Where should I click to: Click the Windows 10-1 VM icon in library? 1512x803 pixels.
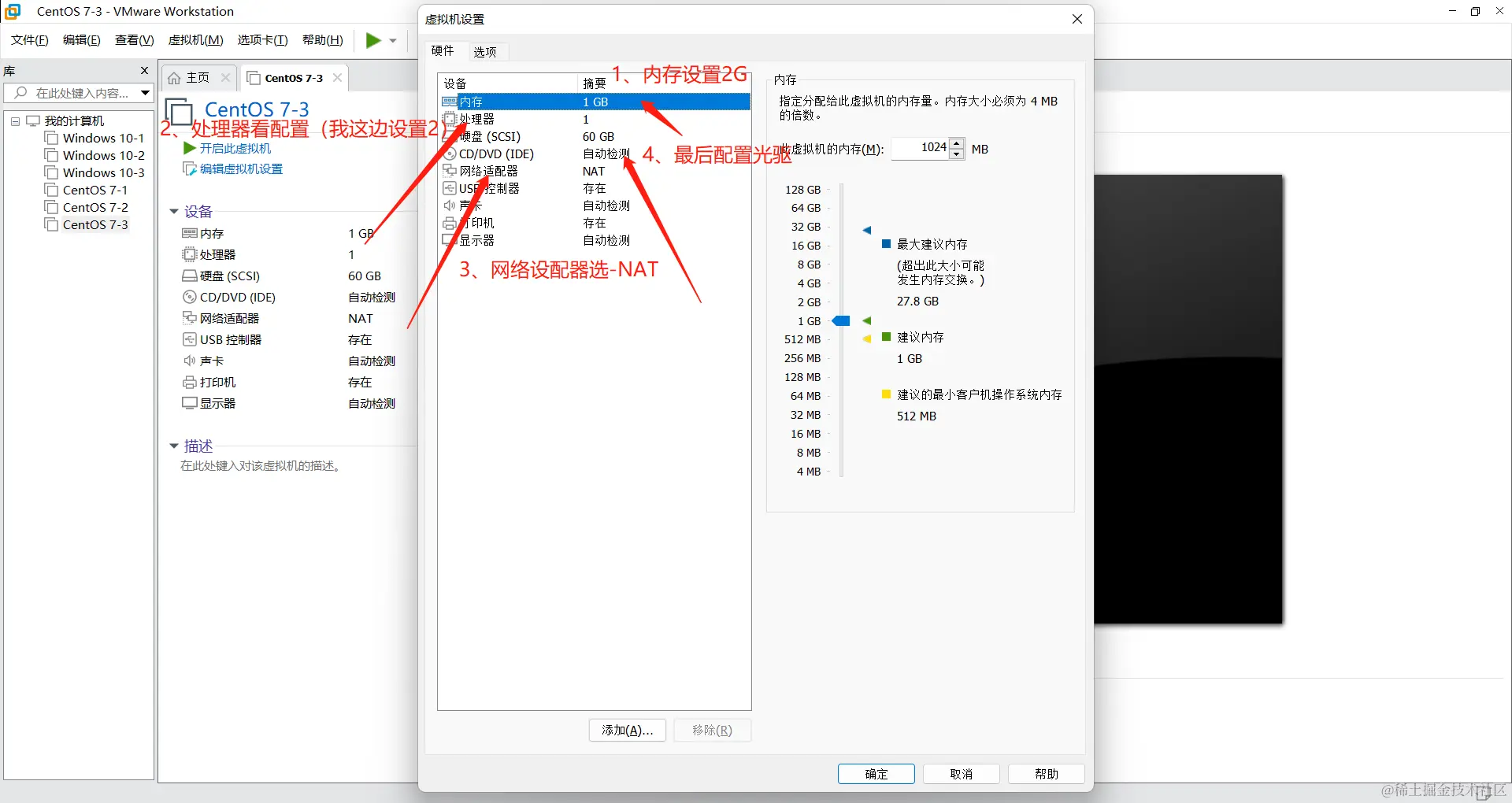[52, 138]
